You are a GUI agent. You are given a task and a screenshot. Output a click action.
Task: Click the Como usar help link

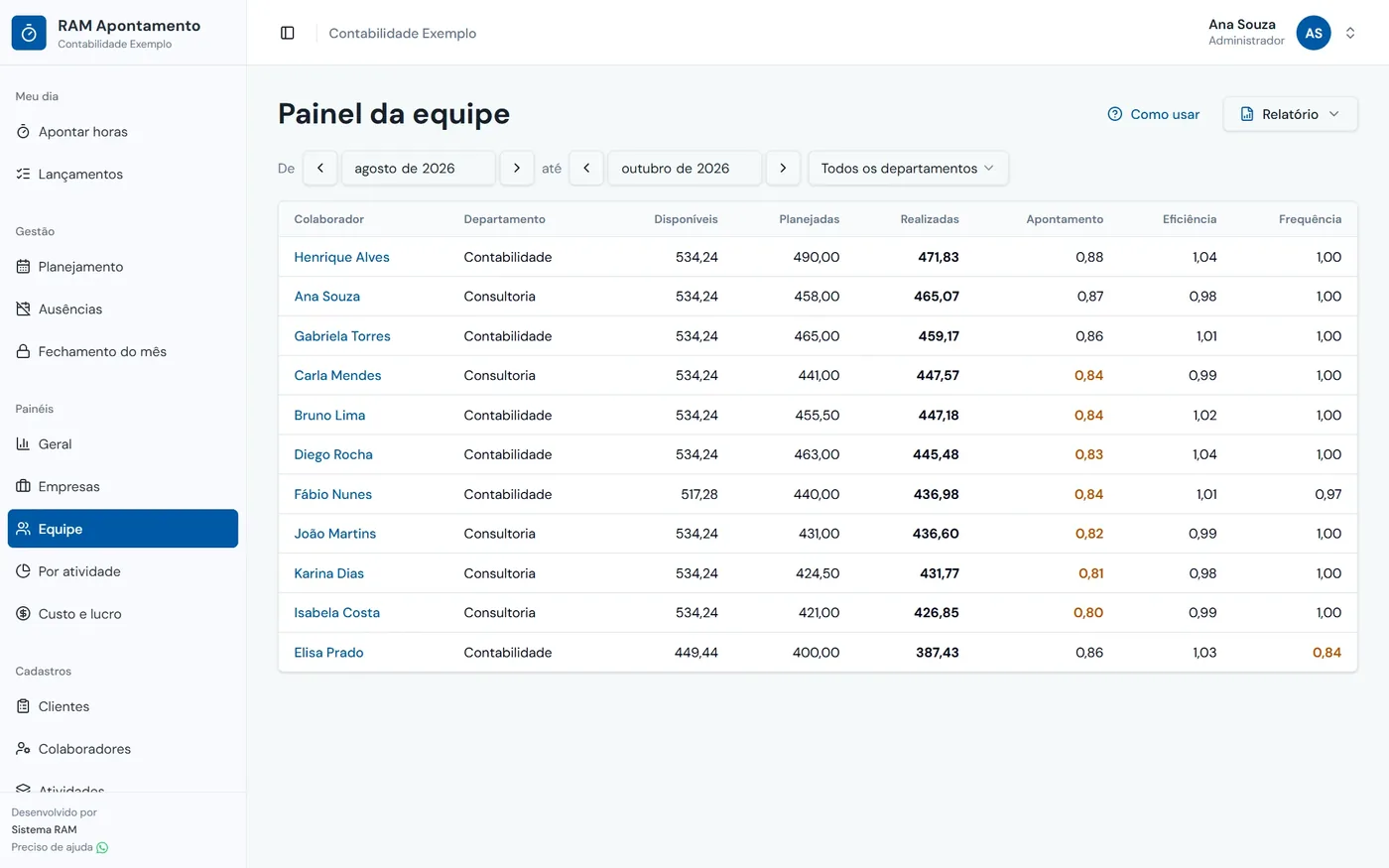point(1153,114)
